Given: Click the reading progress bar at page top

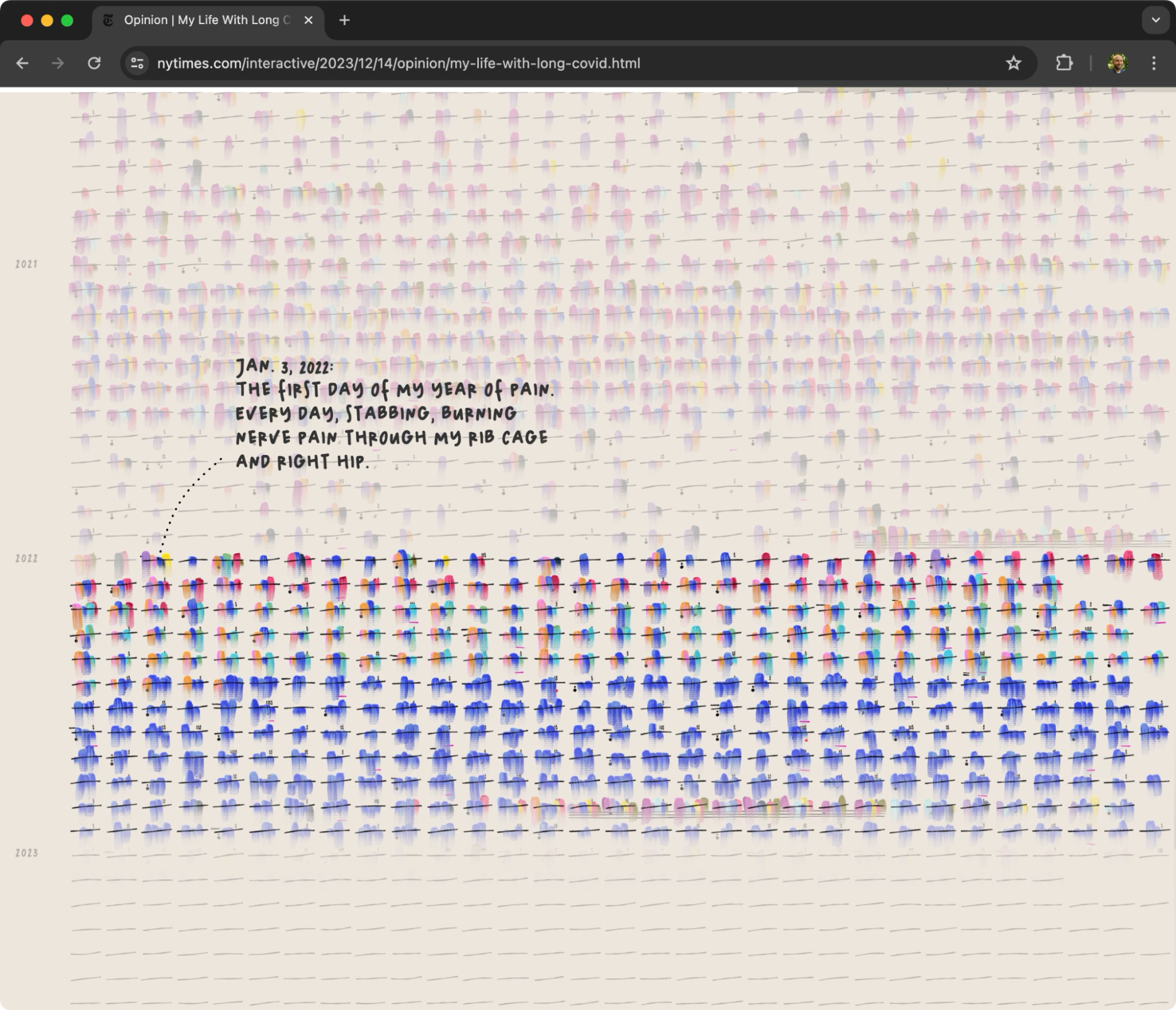Looking at the screenshot, I should click(x=399, y=90).
